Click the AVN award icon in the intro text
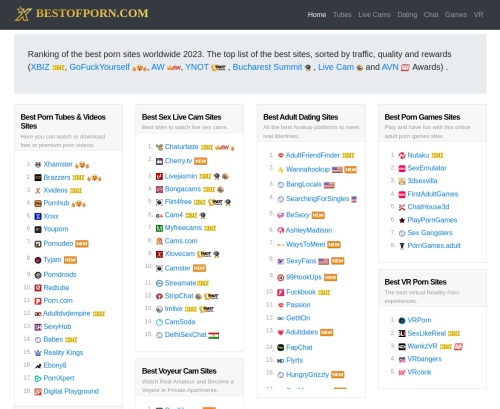 pyautogui.click(x=405, y=68)
